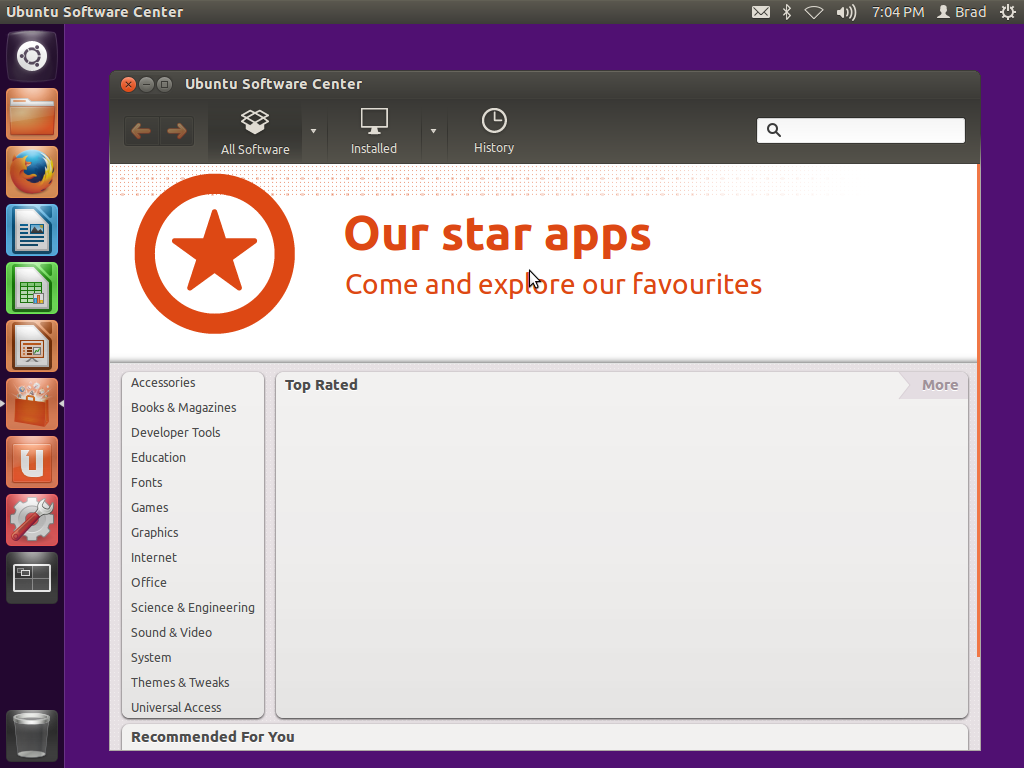The height and width of the screenshot is (768, 1024).
Task: Launch Firefox from the launcher
Action: [32, 172]
